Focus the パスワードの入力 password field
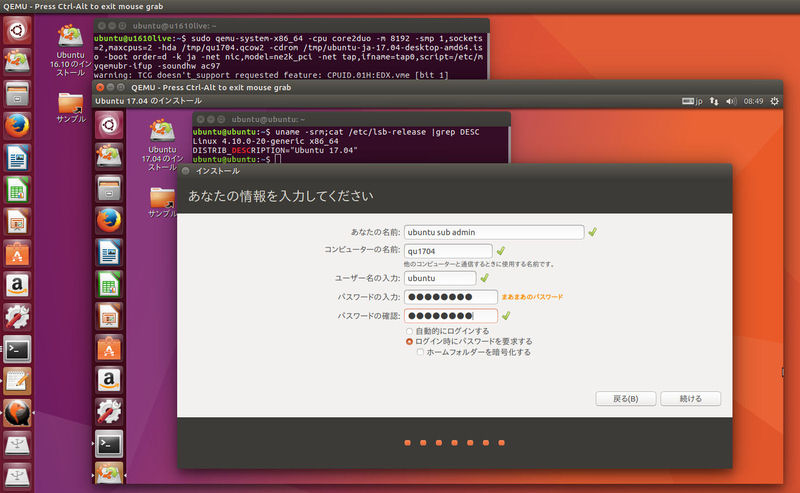This screenshot has height=493, width=800. (x=451, y=297)
